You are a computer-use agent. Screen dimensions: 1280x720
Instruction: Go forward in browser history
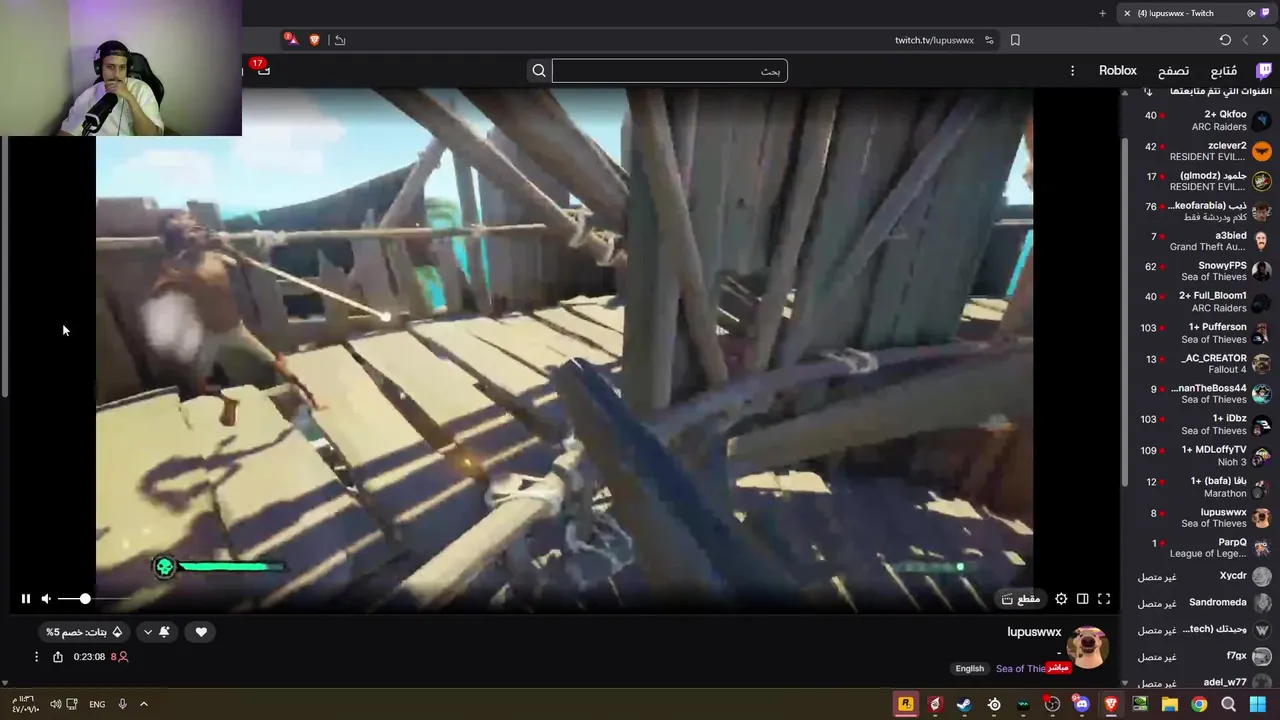[x=1245, y=40]
